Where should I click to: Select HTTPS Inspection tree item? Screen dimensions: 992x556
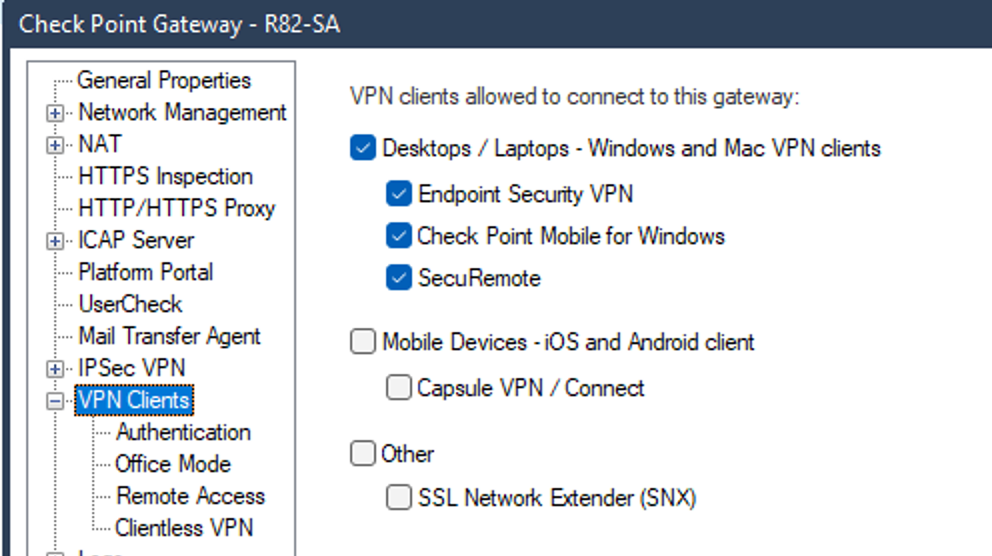pos(165,176)
